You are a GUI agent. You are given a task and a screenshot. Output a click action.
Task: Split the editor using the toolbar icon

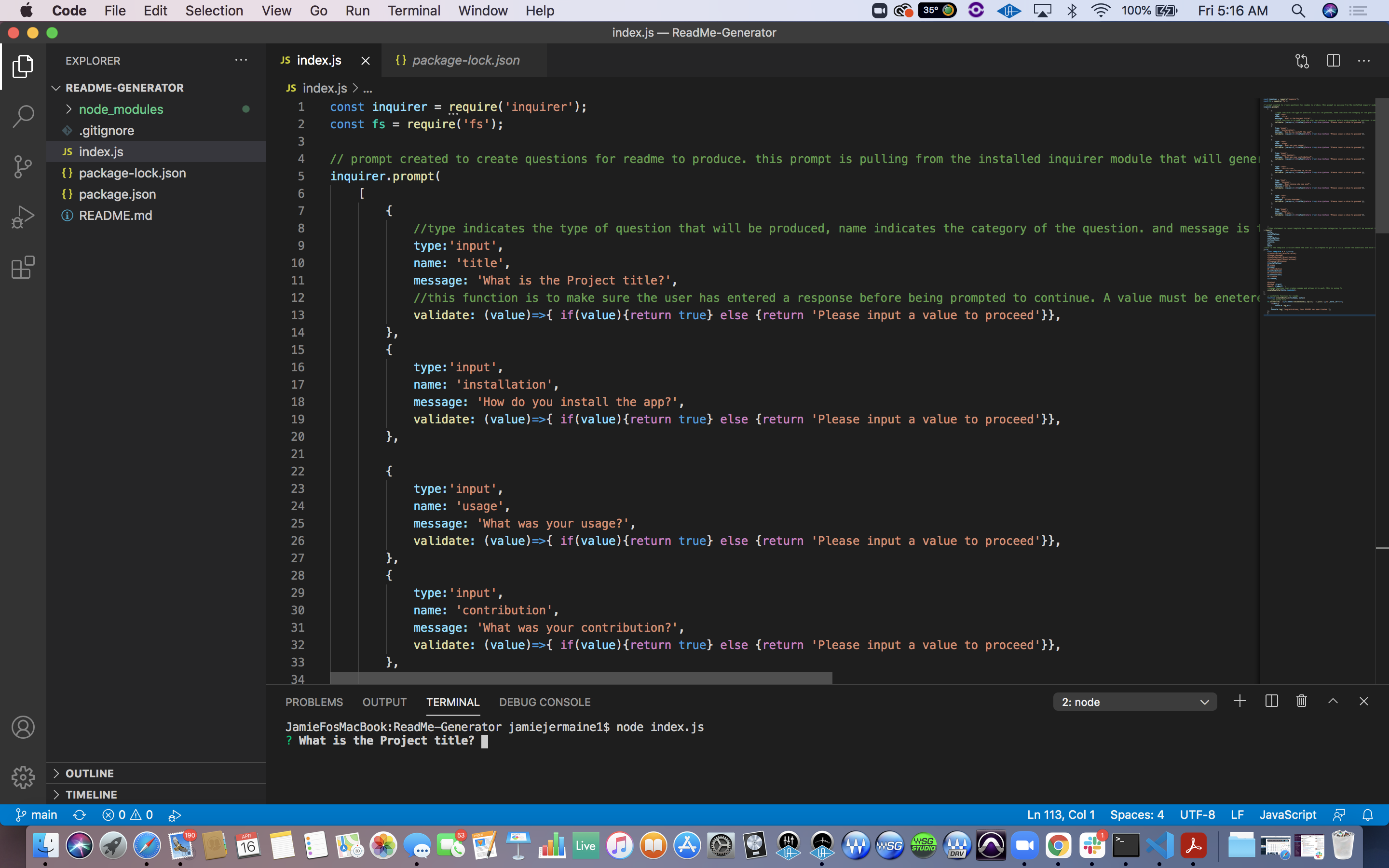[1333, 60]
